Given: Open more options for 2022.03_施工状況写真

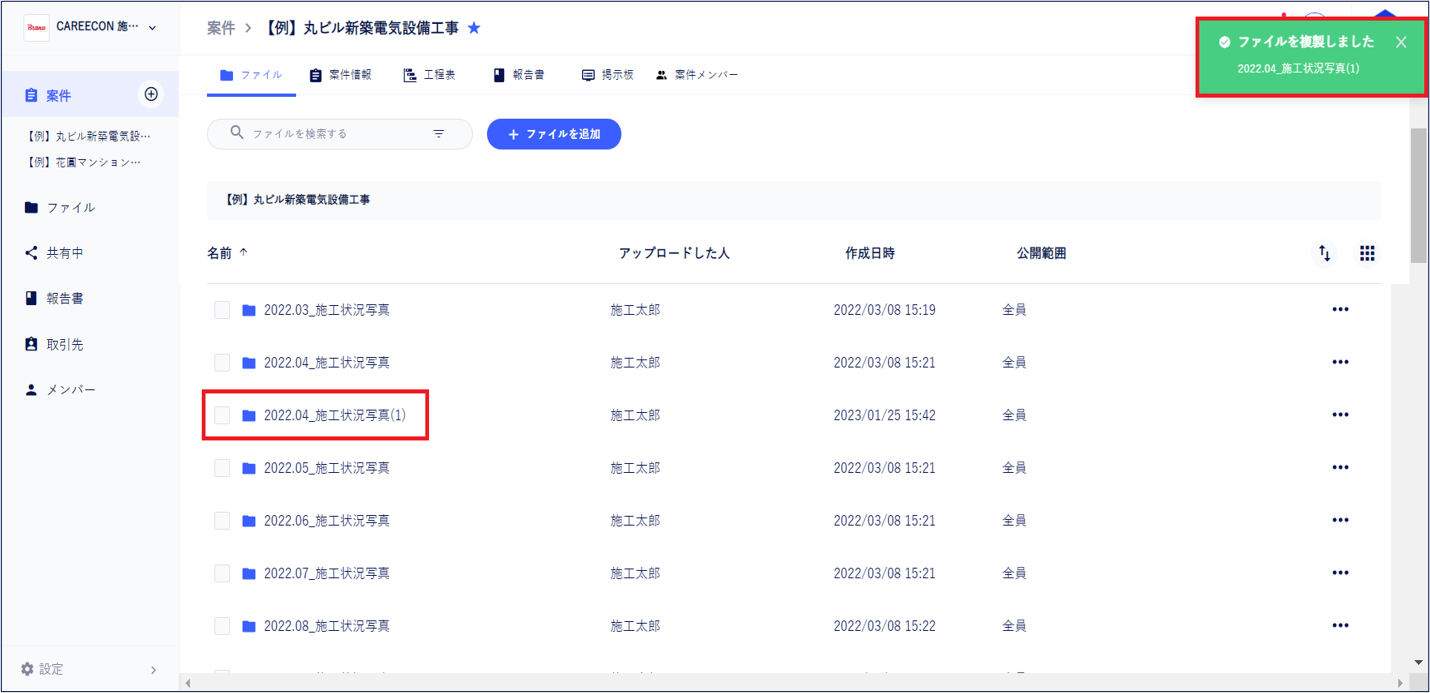Looking at the screenshot, I should click(1340, 310).
